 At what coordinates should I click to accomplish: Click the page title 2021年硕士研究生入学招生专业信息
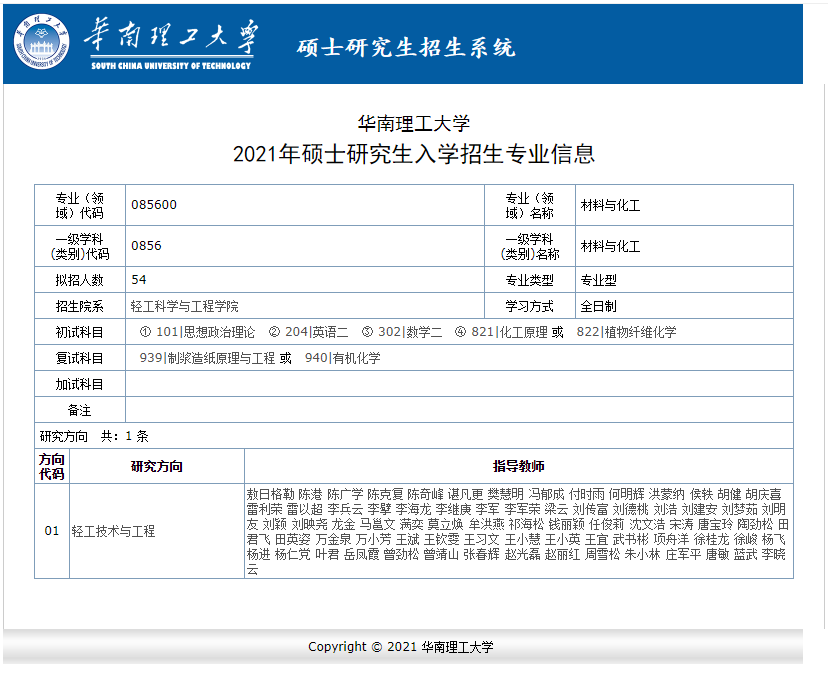pyautogui.click(x=413, y=154)
